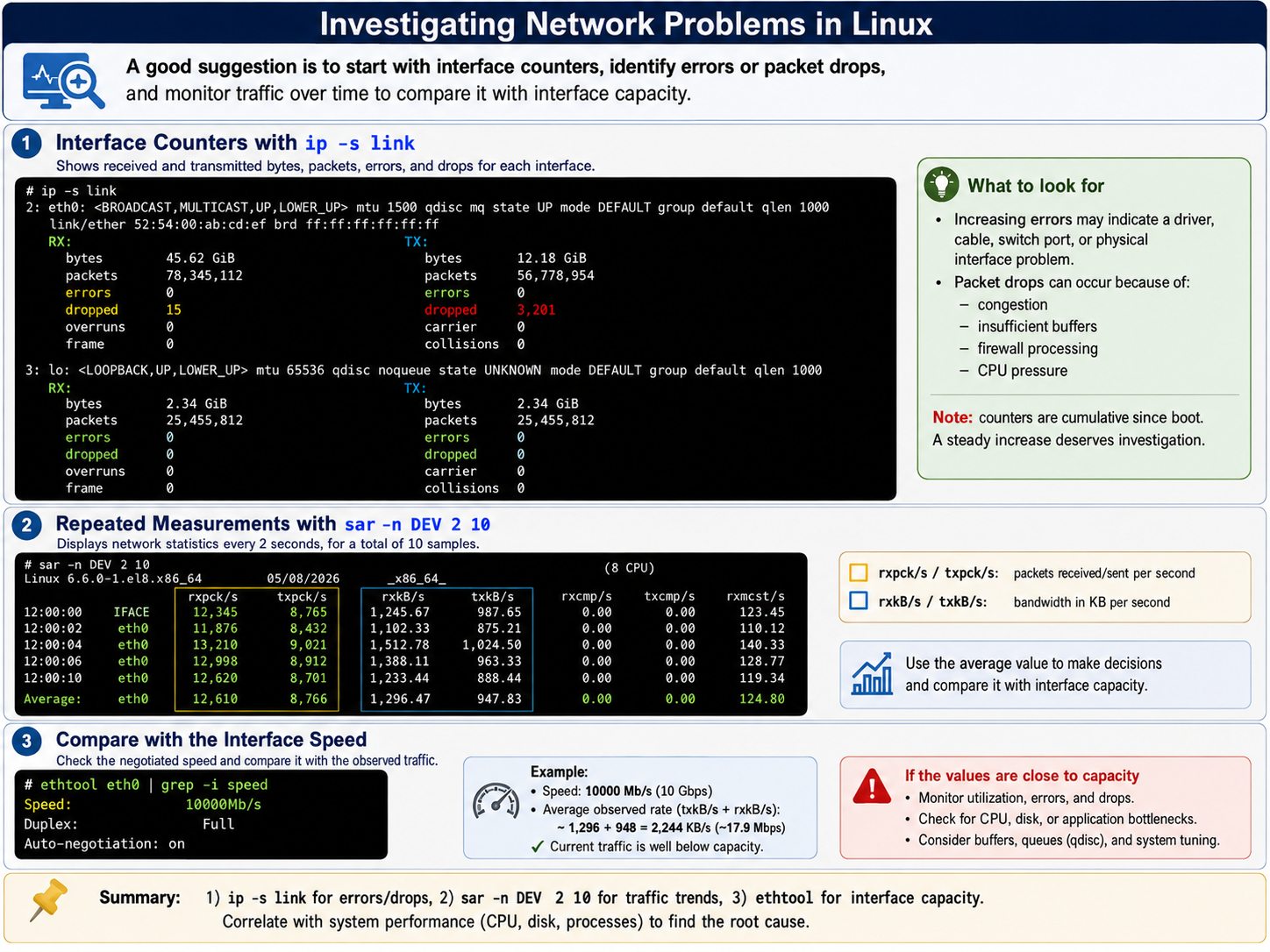Click 'Consider buffers, queues (qdisc), and system tuning.'
Viewport: 1270px width, 952px height.
coord(1068,841)
